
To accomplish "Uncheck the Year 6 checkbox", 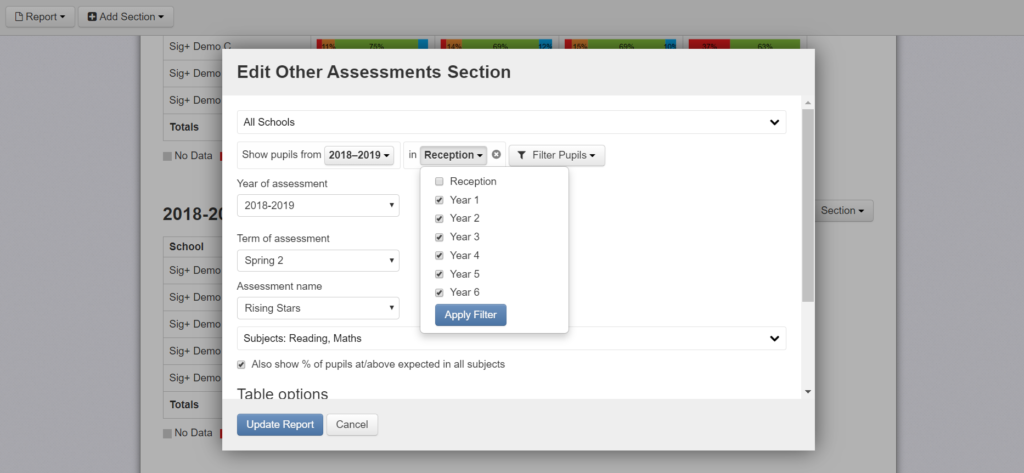I will pyautogui.click(x=440, y=293).
